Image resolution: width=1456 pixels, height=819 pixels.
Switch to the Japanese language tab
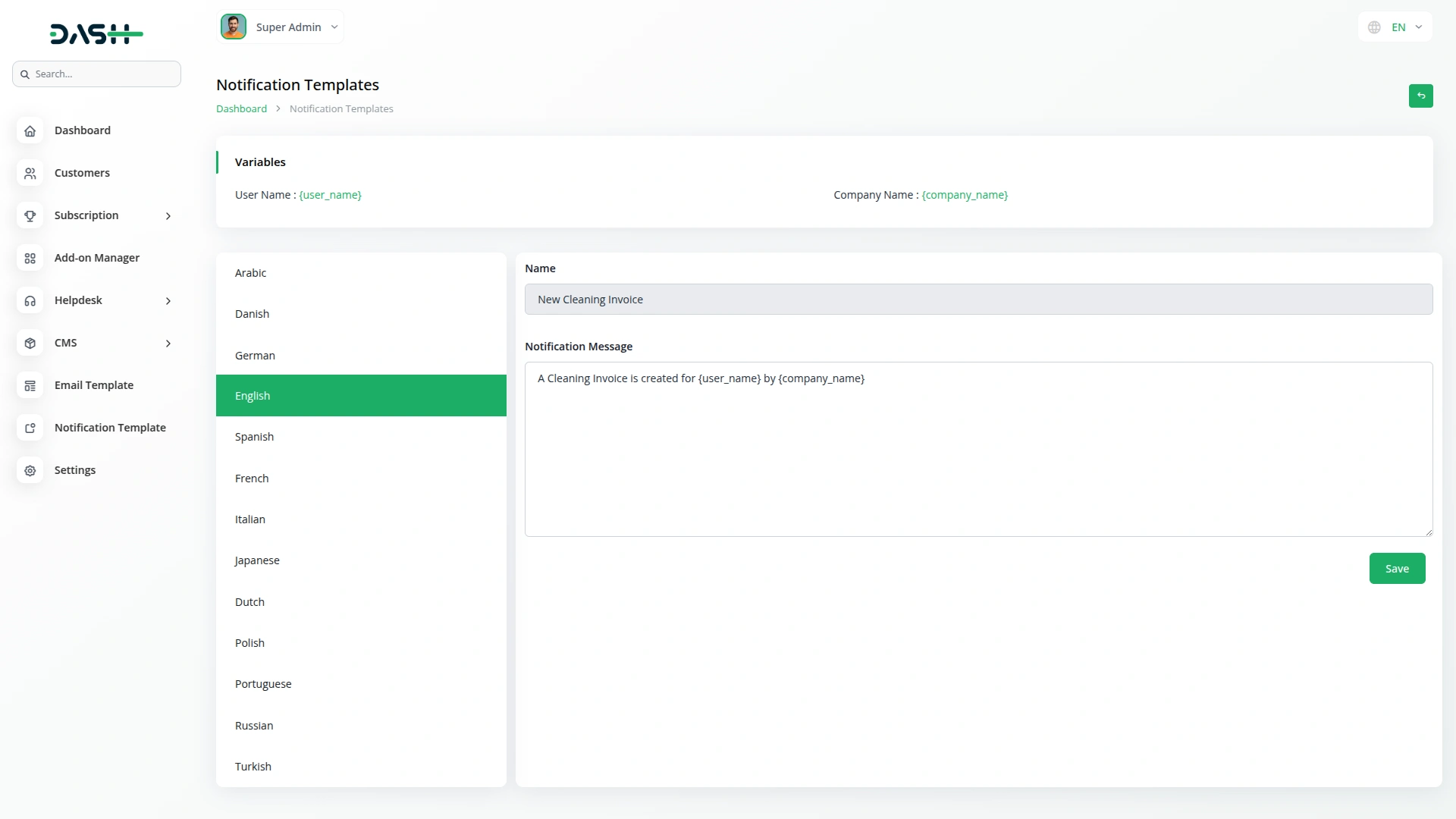pos(257,560)
